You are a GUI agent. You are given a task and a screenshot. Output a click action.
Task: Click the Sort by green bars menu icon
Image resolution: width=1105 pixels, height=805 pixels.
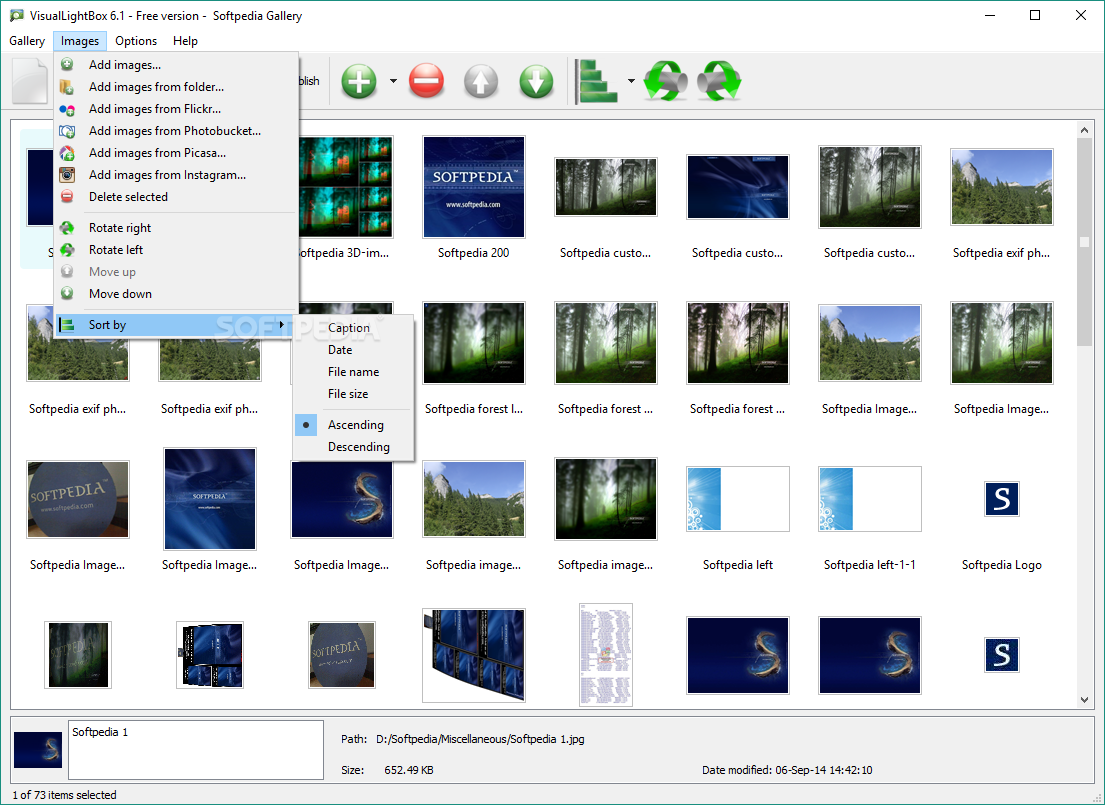pyautogui.click(x=67, y=325)
